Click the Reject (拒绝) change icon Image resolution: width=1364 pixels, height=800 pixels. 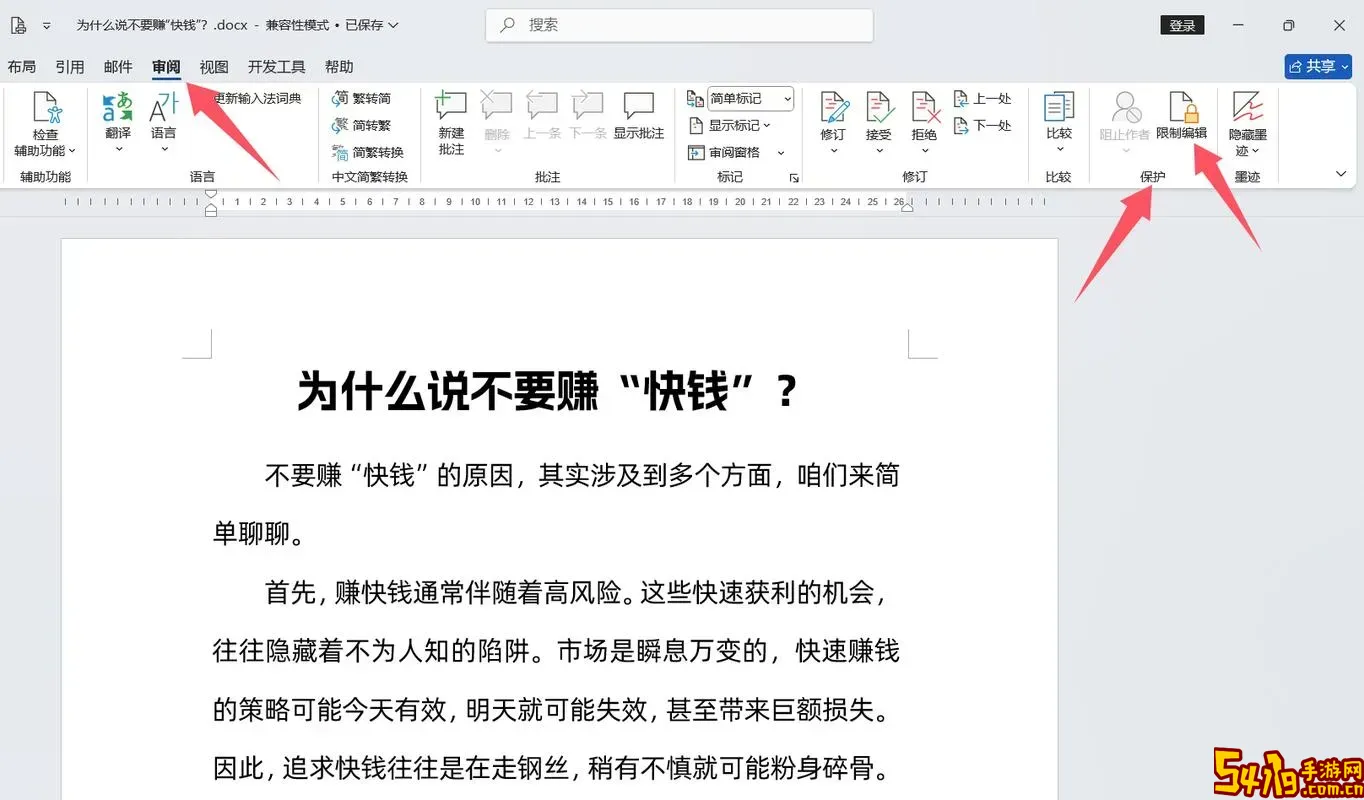924,108
